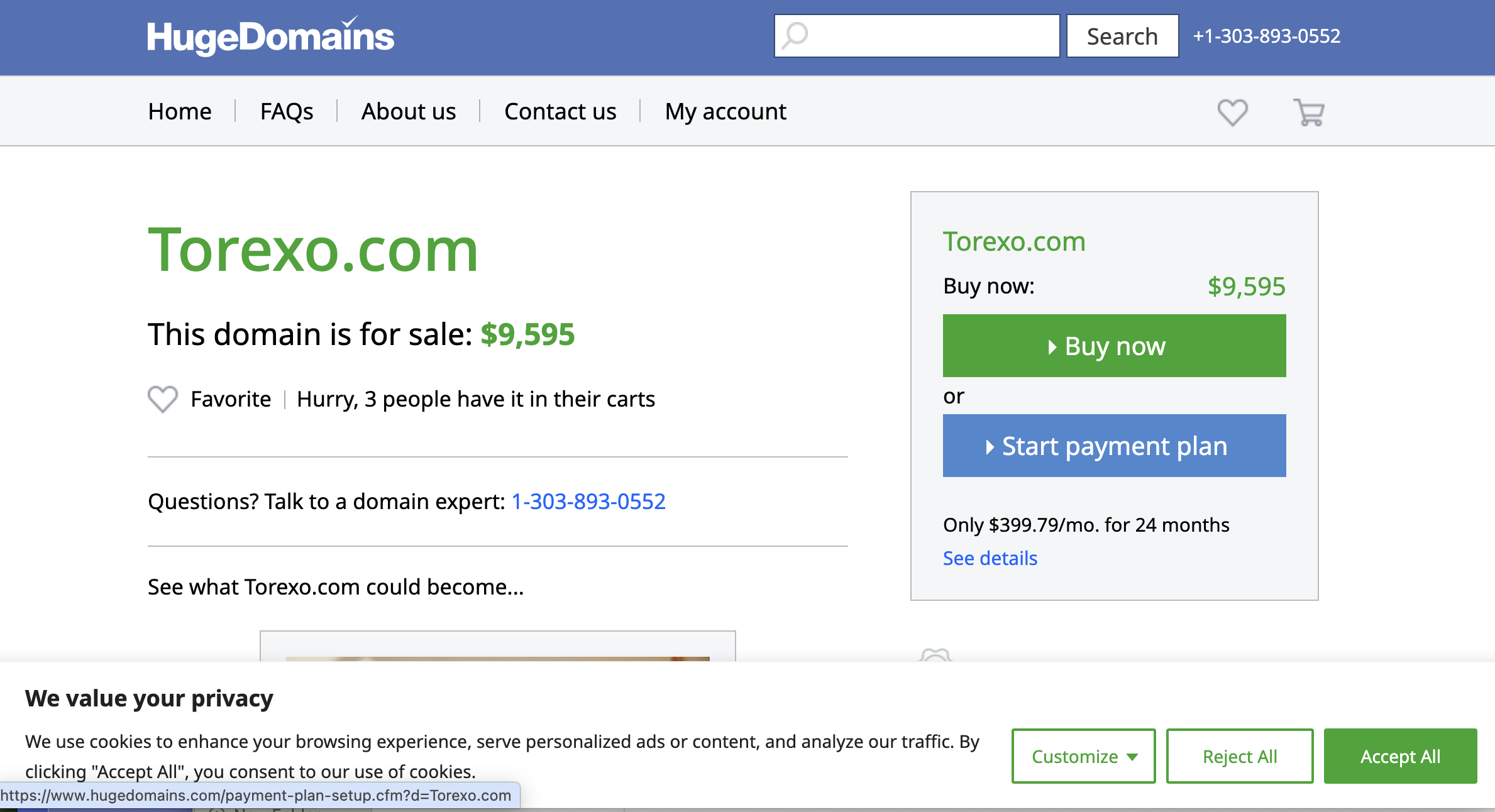Toggle the Favorite heart for Torexo.com
Screen dimensions: 1495x812
tap(163, 399)
